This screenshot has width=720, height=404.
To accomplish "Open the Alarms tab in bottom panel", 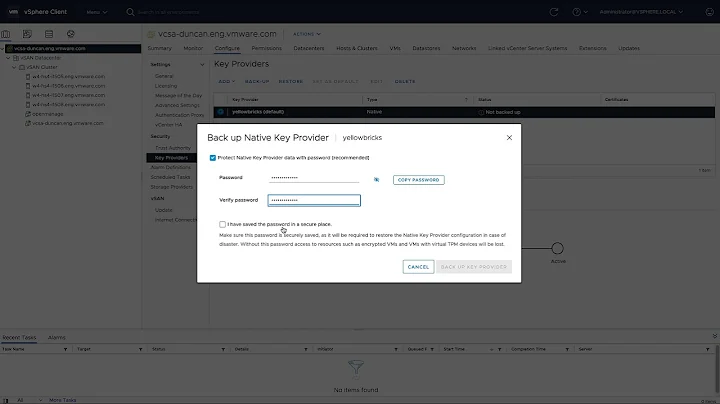I will click(56, 337).
